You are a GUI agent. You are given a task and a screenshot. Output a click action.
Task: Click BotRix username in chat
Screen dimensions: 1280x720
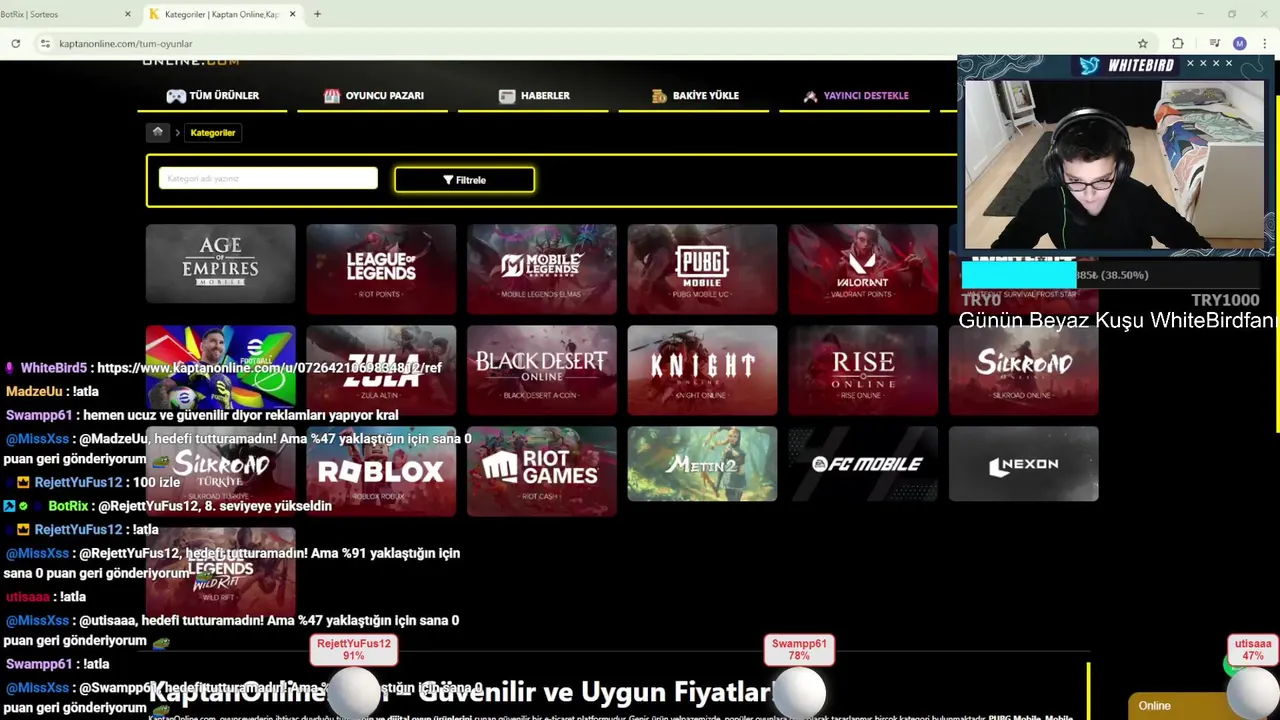68,506
